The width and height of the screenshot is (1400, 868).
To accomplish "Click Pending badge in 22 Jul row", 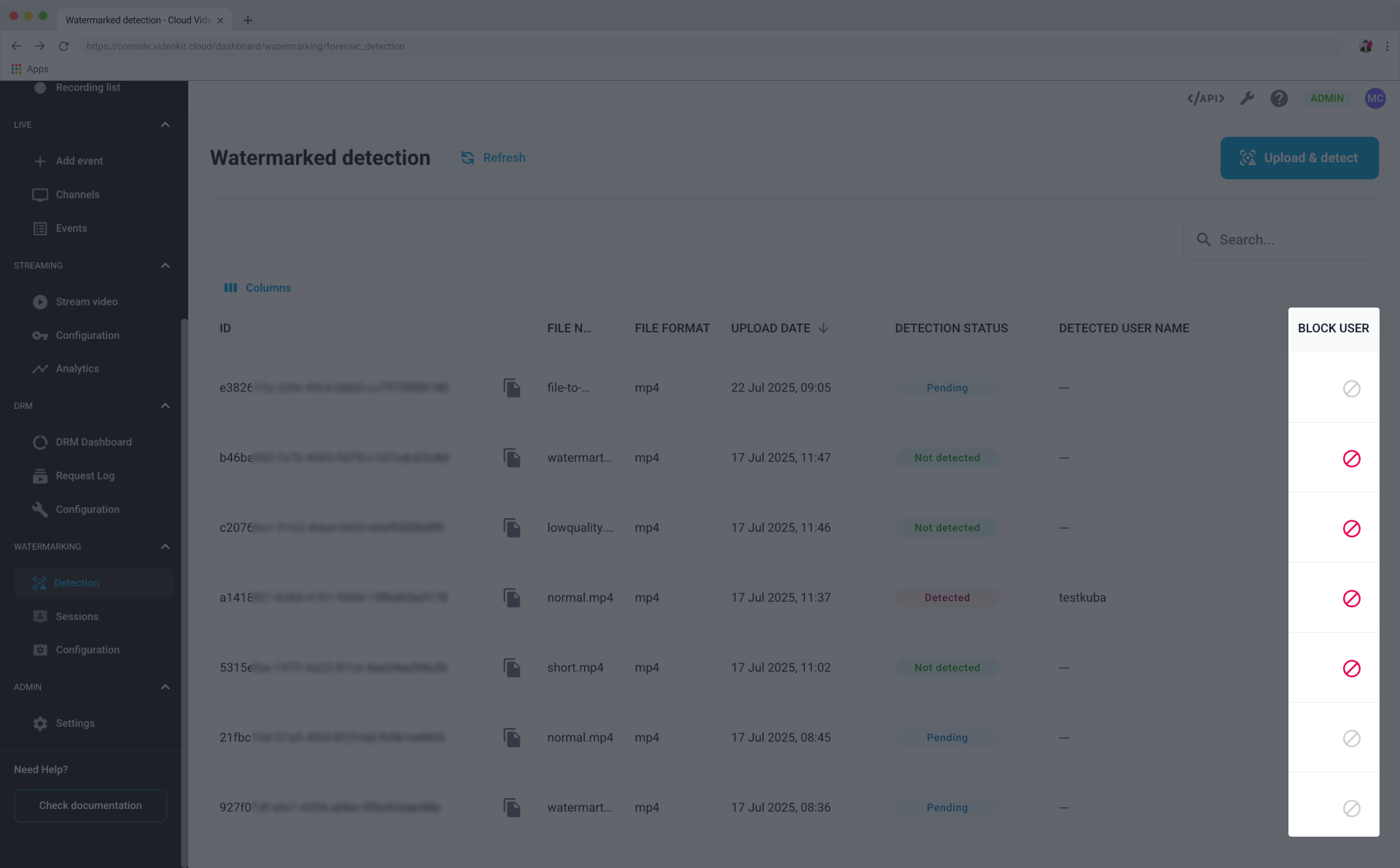I will point(946,388).
